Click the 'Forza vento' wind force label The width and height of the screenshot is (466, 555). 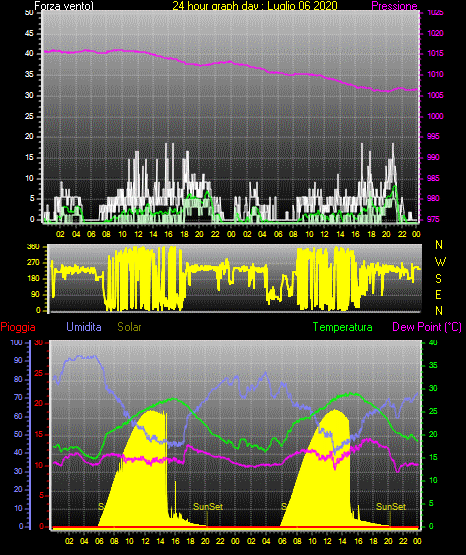point(64,6)
